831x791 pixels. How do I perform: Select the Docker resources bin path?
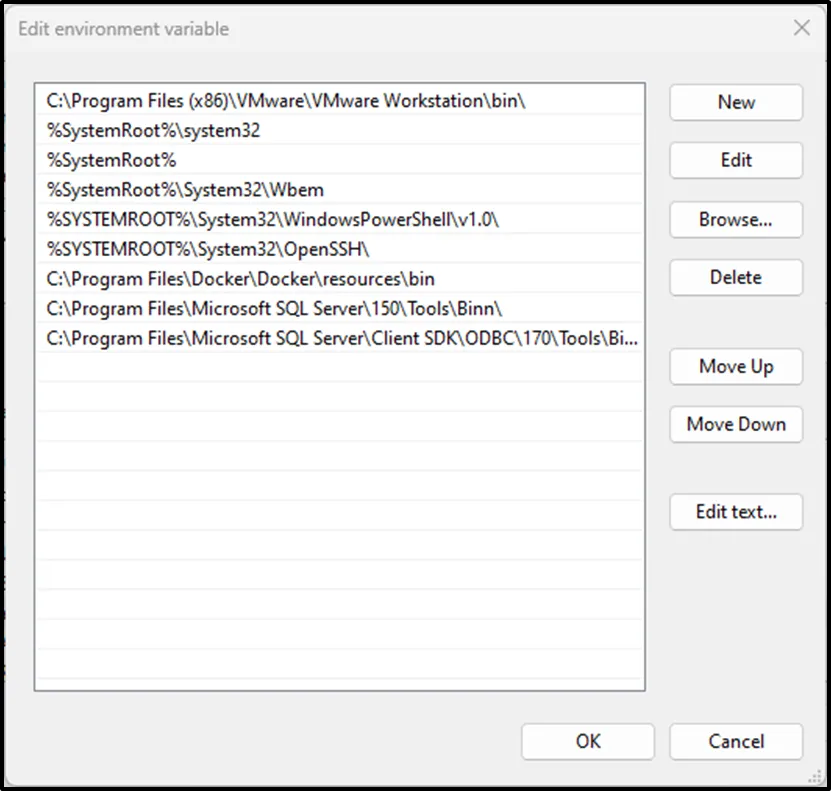[240, 279]
